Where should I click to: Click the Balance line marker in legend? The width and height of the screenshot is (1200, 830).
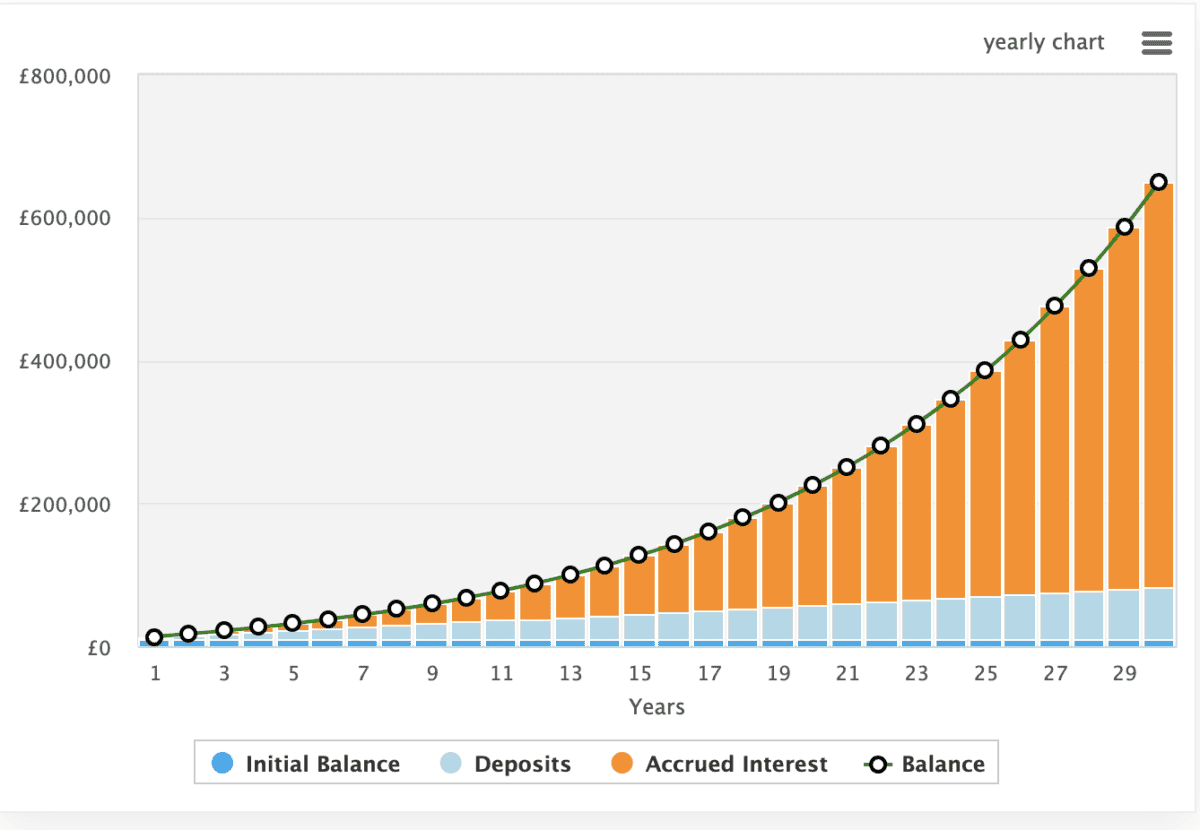(878, 765)
